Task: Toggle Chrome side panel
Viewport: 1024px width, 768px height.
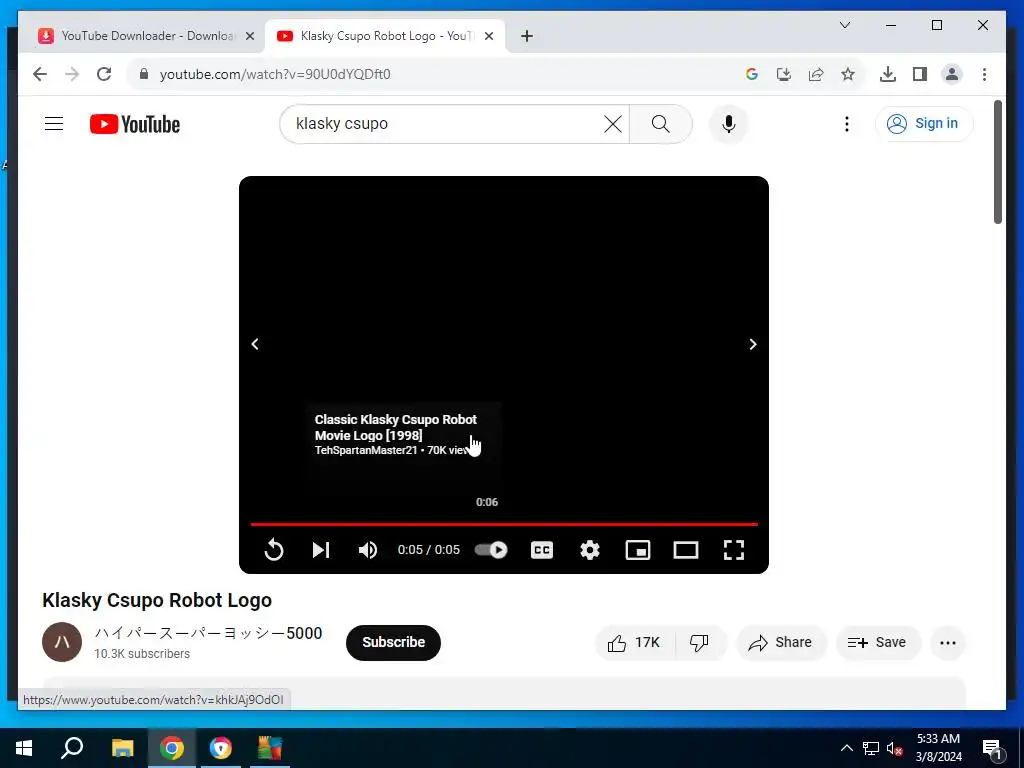Action: 920,74
